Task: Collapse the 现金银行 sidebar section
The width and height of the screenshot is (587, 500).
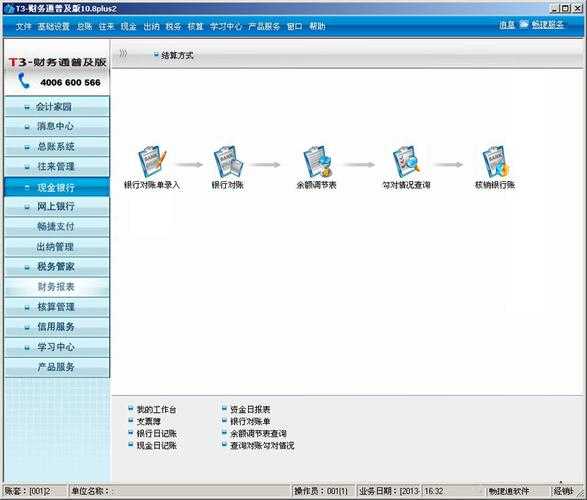Action: pos(57,187)
